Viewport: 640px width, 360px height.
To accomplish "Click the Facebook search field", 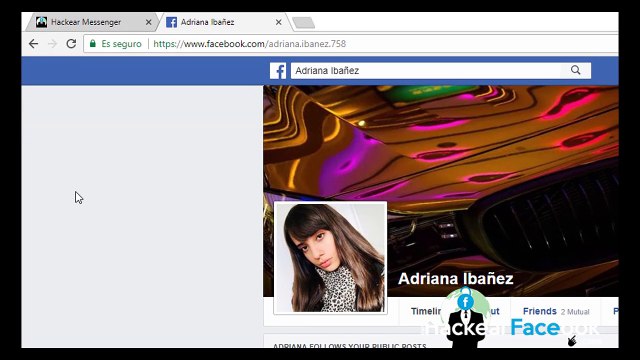I will pos(426,71).
